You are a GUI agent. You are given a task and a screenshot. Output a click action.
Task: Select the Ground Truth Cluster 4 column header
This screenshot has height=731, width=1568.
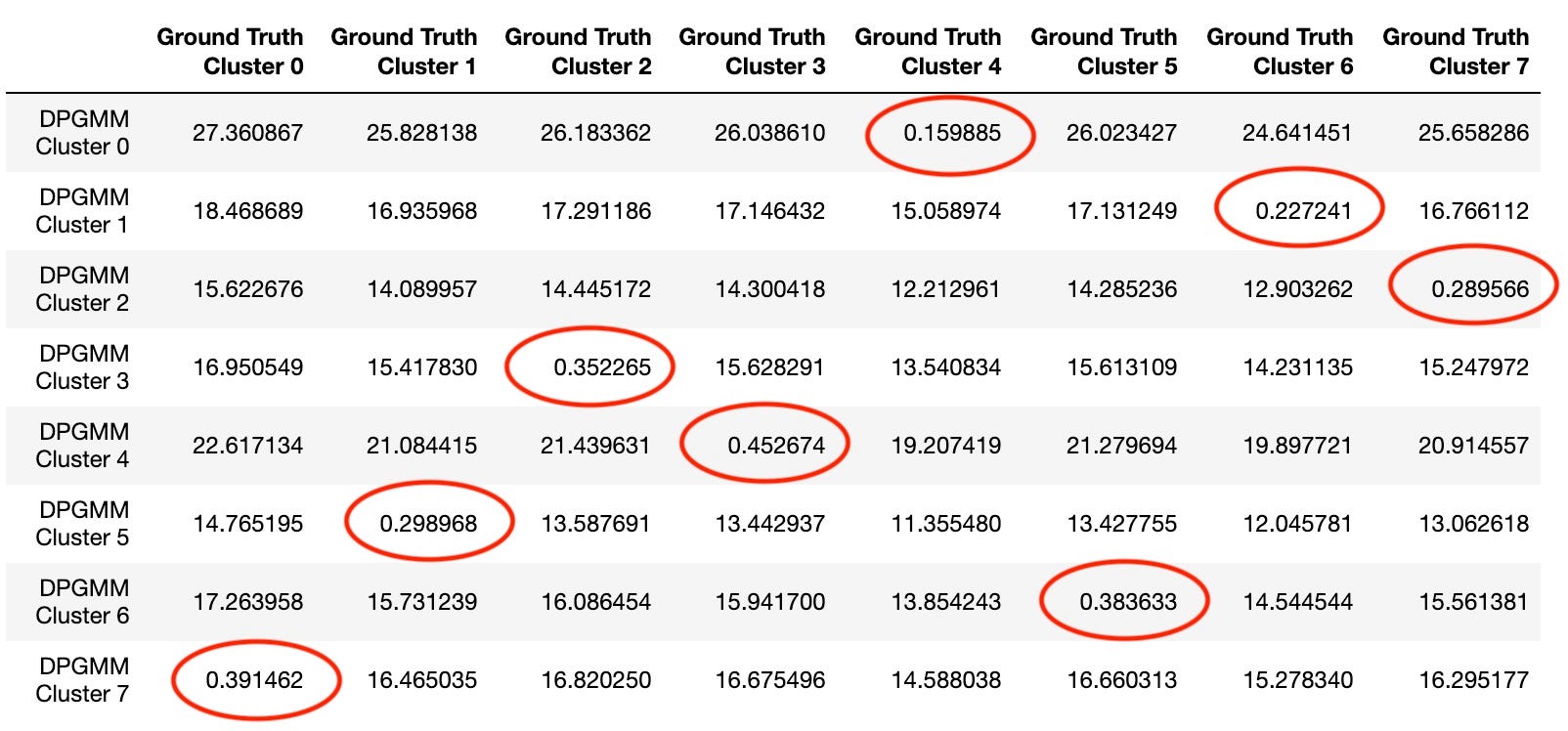tap(928, 52)
